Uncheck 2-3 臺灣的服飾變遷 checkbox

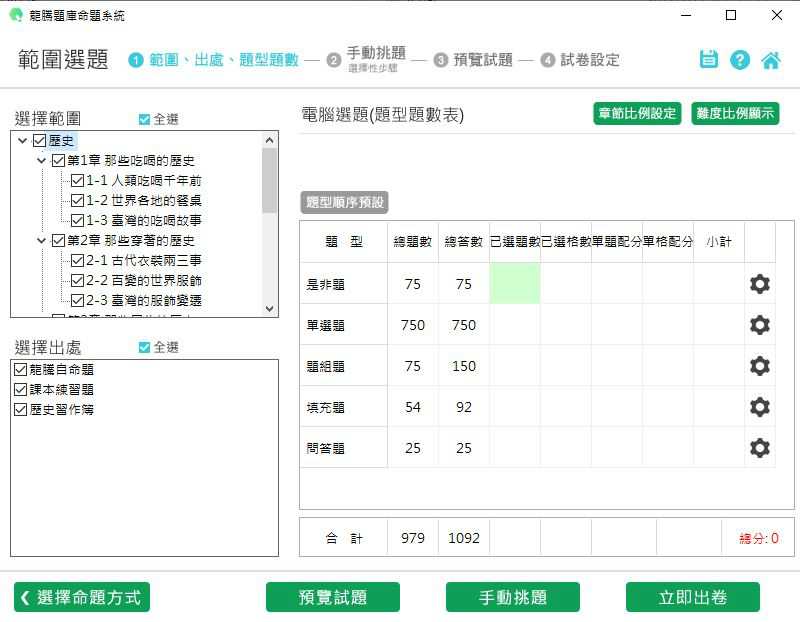coord(78,301)
